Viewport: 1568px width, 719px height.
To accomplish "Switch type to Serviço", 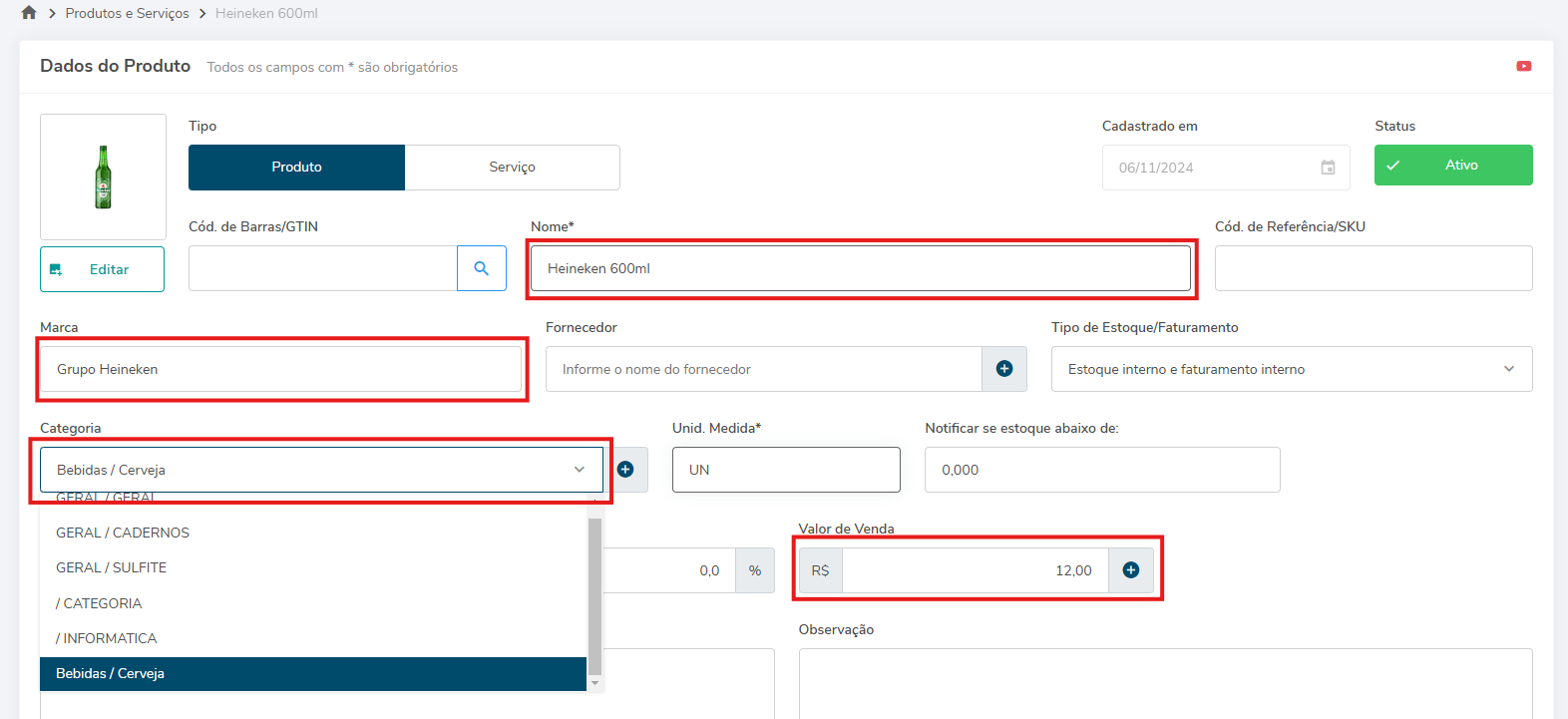I will click(513, 168).
